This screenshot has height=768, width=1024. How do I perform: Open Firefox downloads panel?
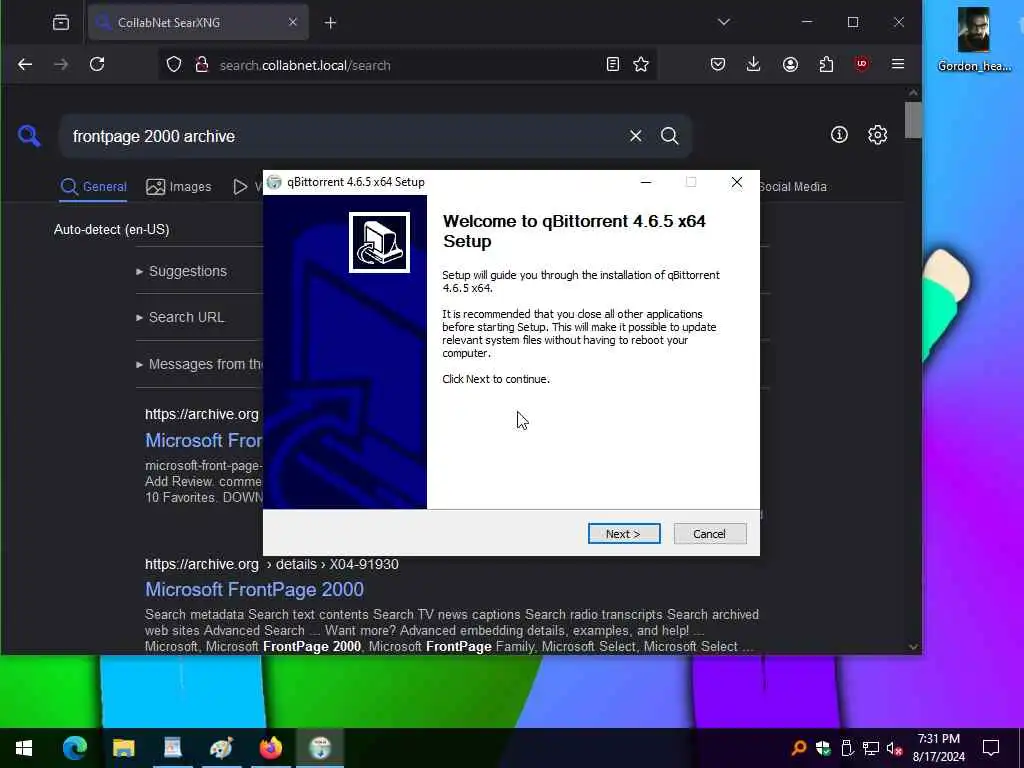(x=754, y=64)
